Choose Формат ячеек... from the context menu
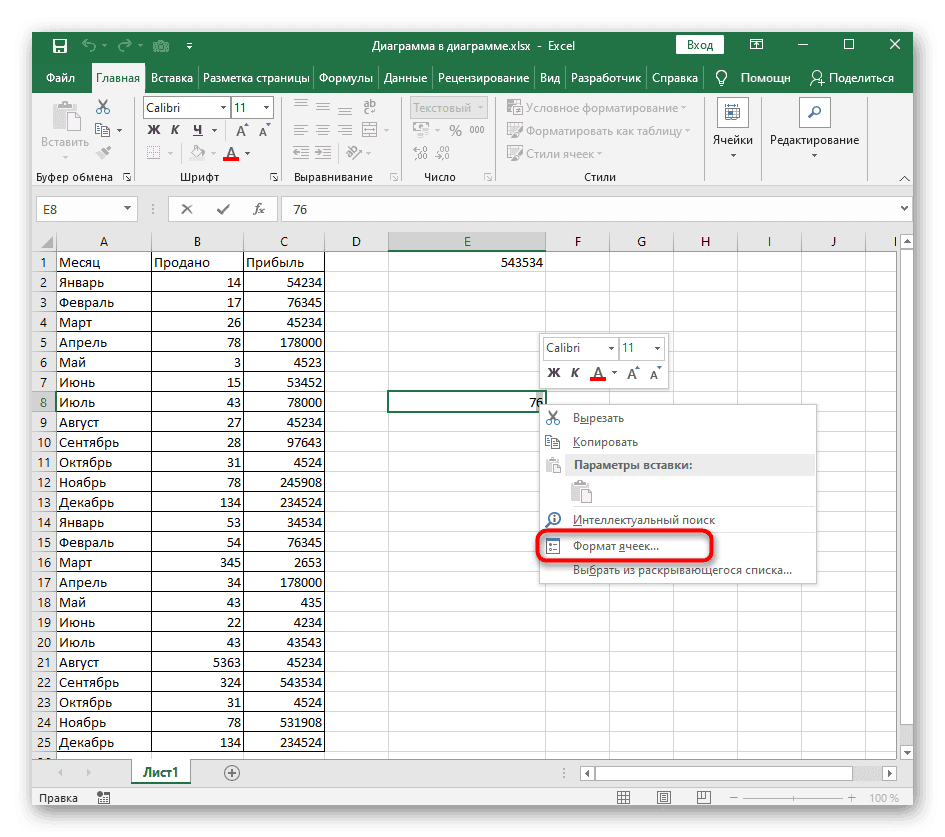 [615, 546]
